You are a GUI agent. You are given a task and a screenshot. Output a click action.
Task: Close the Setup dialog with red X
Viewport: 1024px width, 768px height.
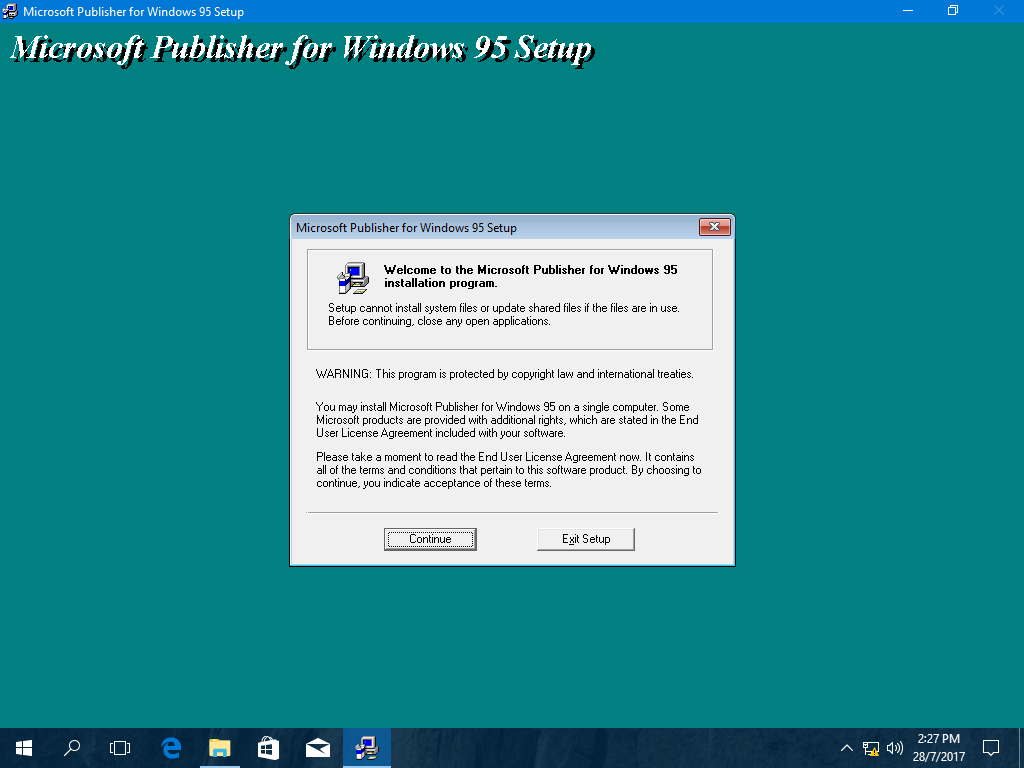[x=714, y=227]
